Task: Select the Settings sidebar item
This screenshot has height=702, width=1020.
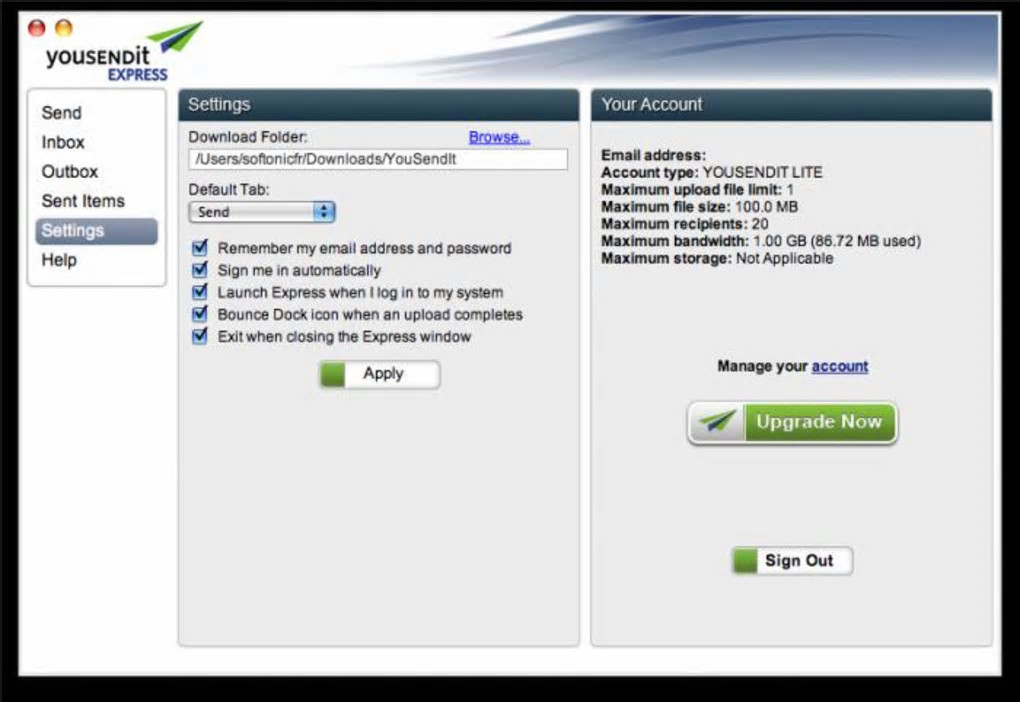Action: 96,231
